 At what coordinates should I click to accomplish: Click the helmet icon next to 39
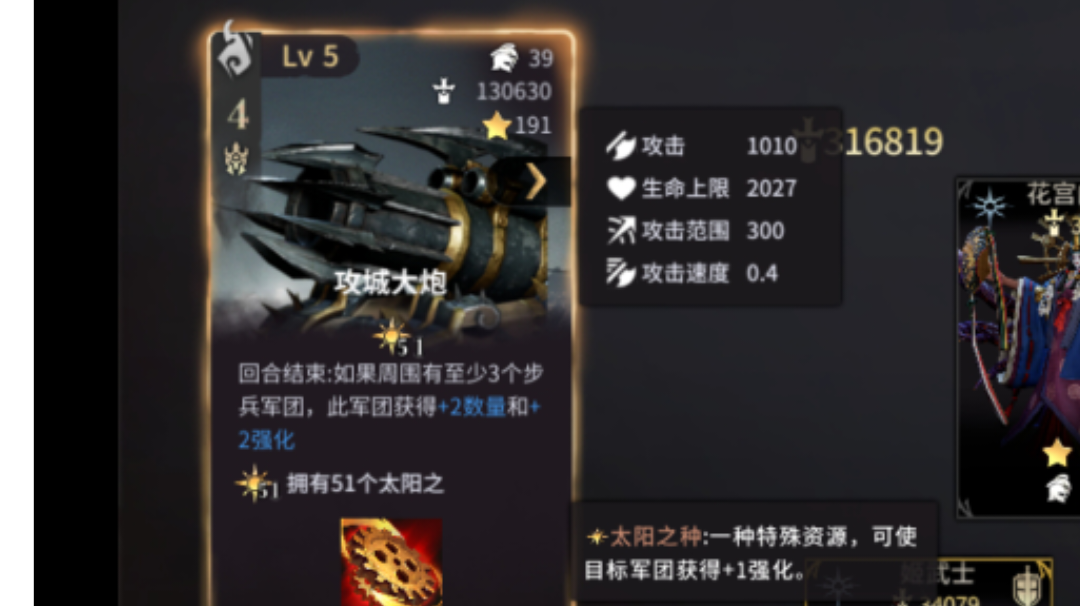[504, 58]
